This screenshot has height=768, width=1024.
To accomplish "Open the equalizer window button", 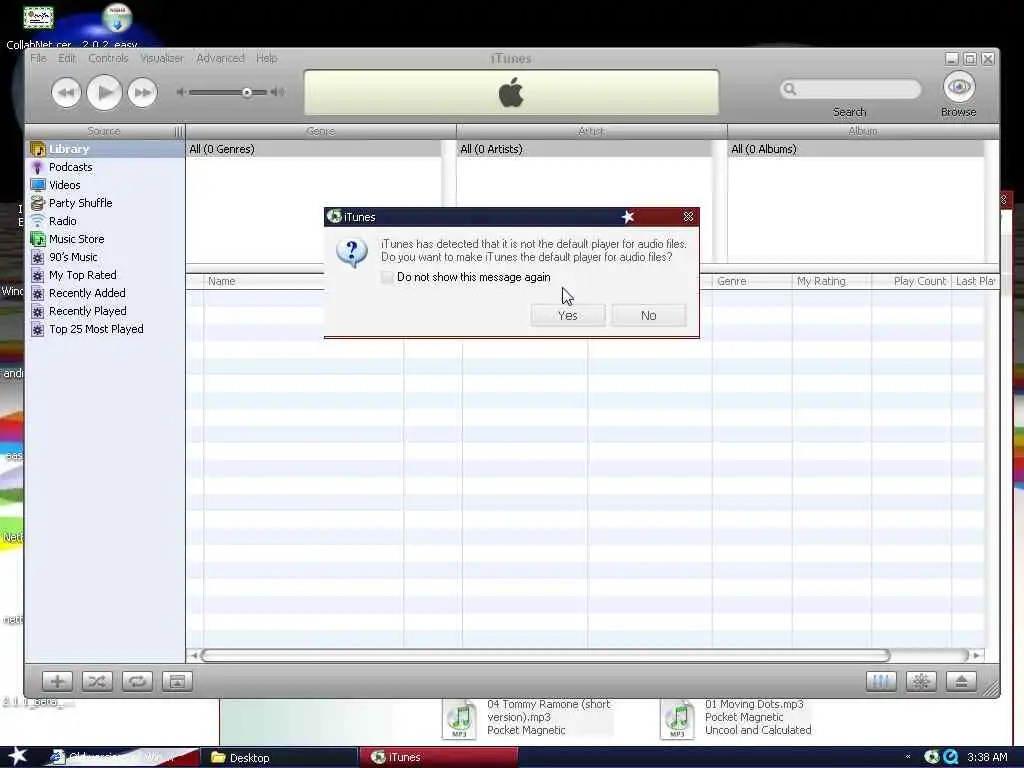I will coord(881,682).
